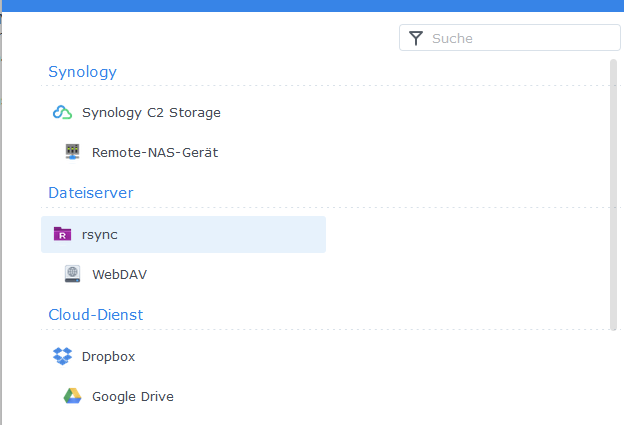624x425 pixels.
Task: Click the Google Drive logo icon
Action: pos(72,396)
